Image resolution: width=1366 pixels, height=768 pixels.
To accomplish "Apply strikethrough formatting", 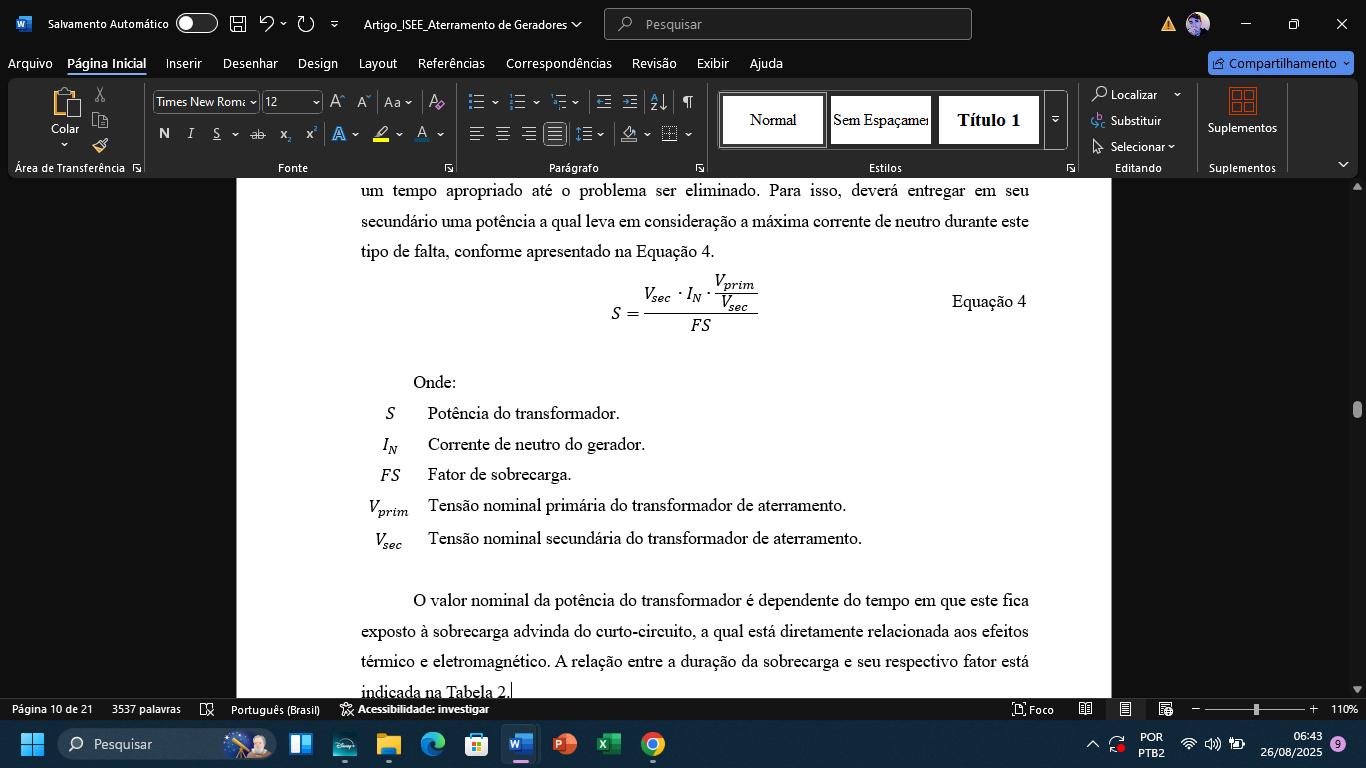I will tap(257, 134).
